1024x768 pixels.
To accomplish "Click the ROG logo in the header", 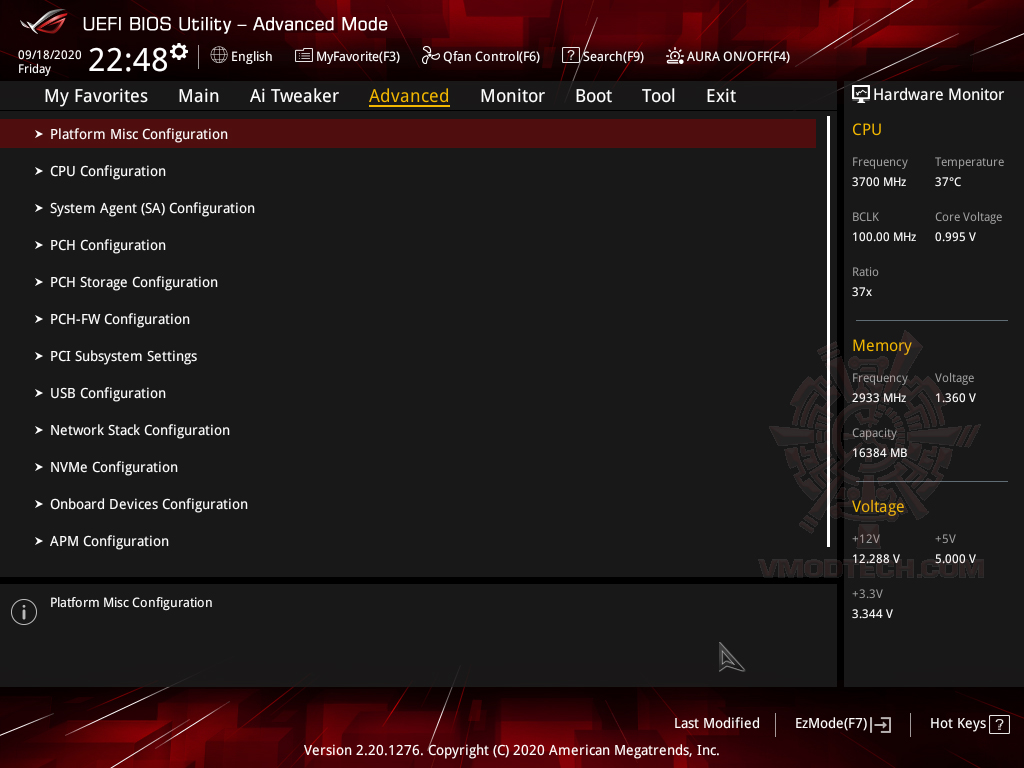I will tap(40, 22).
